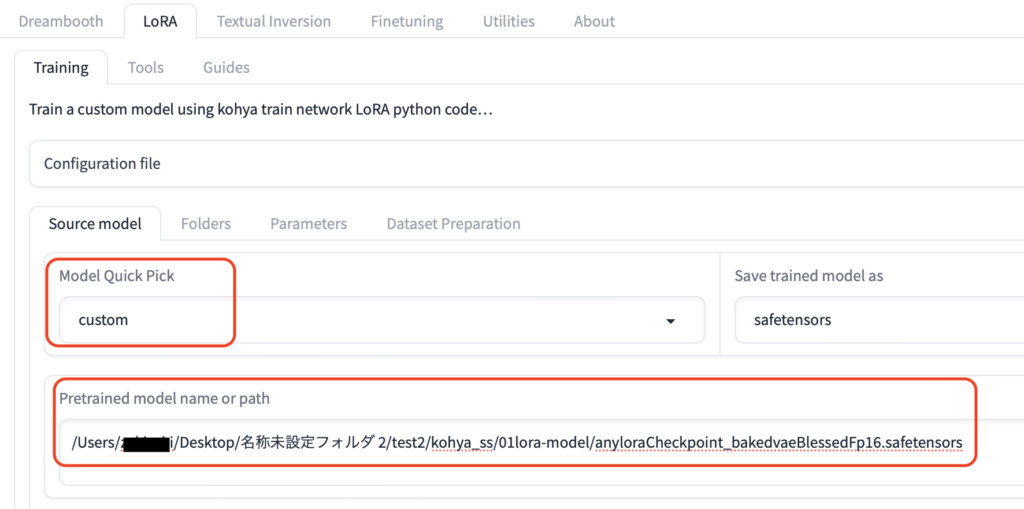
Task: Switch to Textual Inversion tab
Action: [274, 21]
